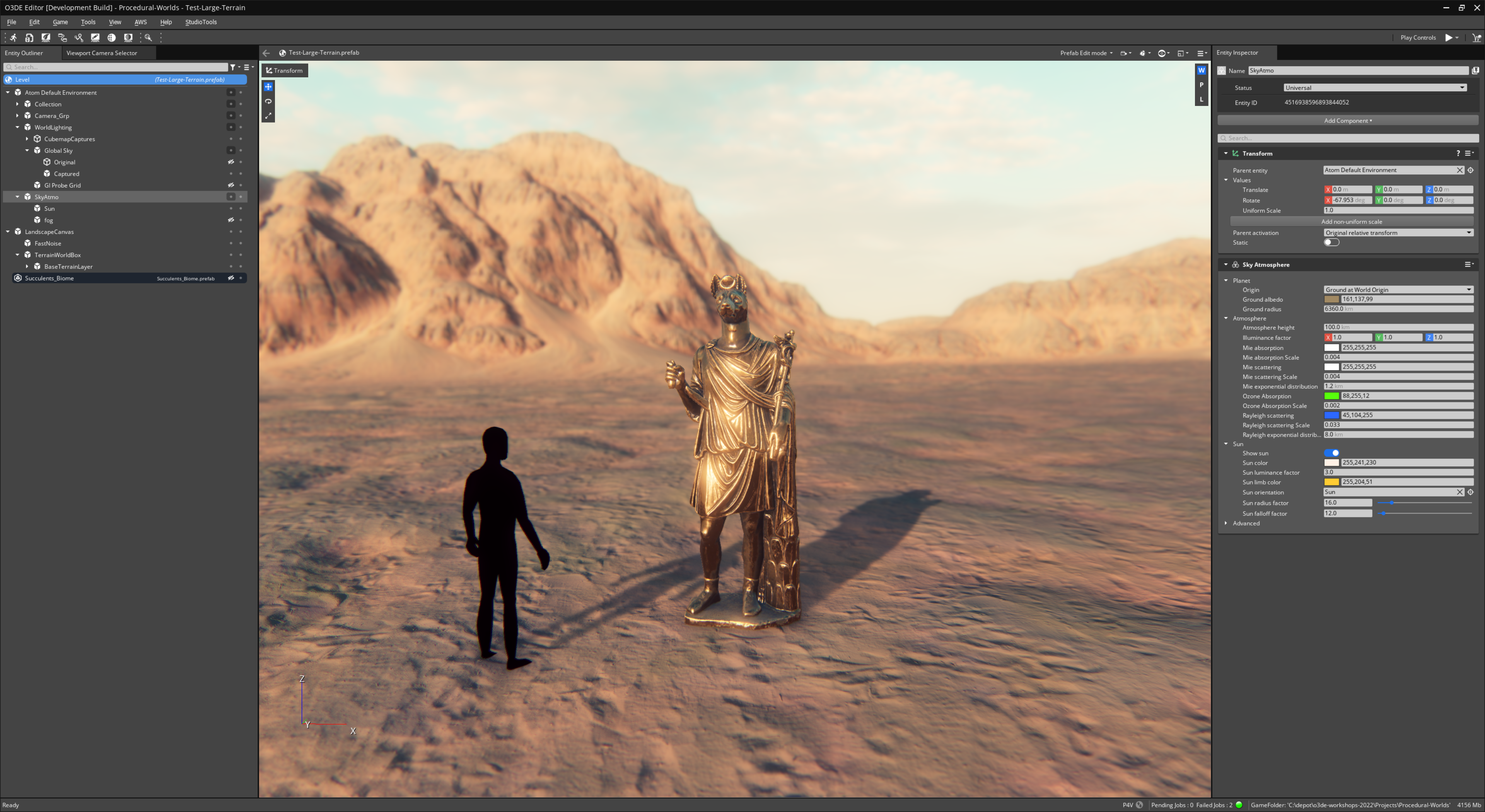This screenshot has height=812, width=1485.
Task: Open the Parent activation dropdown
Action: (x=1398, y=233)
